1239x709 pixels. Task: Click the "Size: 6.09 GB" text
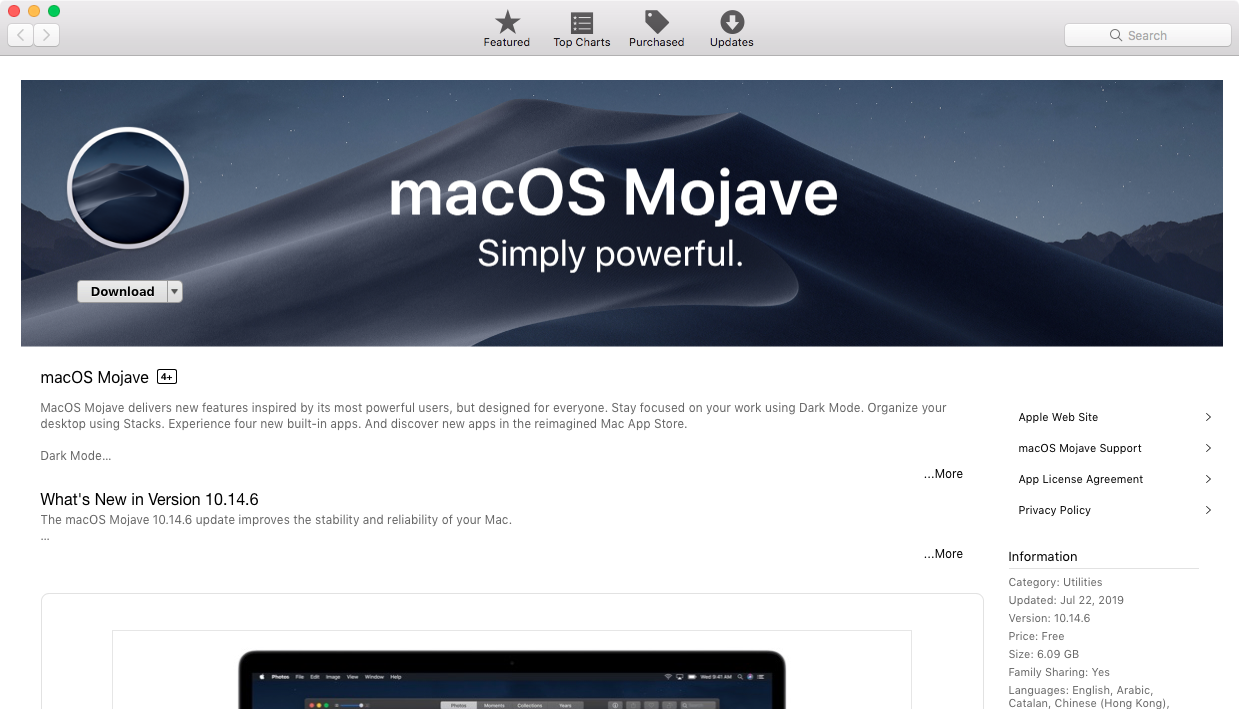click(1044, 654)
